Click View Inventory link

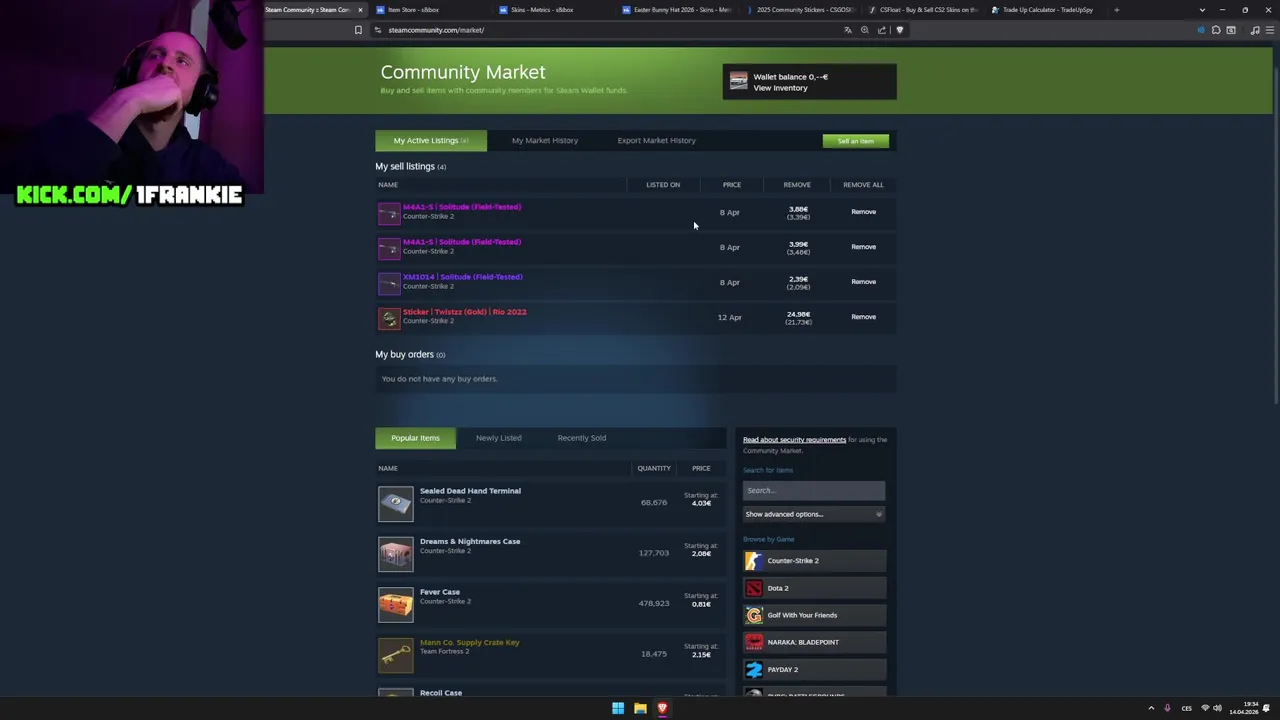click(x=780, y=88)
